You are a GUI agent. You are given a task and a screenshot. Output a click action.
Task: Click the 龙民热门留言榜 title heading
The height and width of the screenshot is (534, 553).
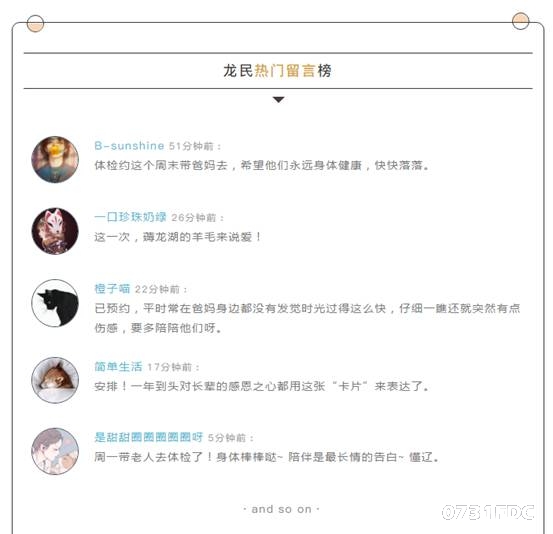[x=278, y=71]
